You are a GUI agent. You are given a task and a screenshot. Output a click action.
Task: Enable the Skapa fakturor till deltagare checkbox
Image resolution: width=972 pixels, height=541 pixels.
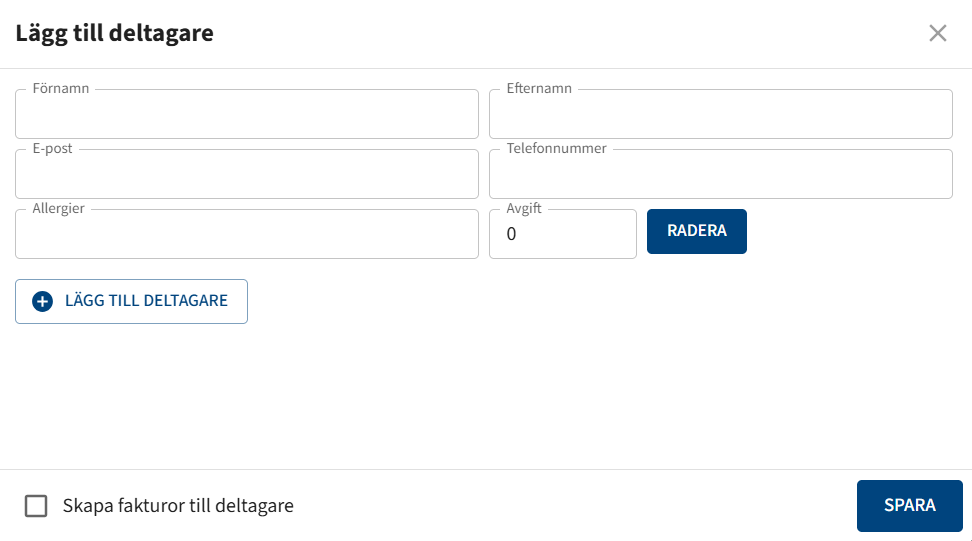(x=36, y=506)
